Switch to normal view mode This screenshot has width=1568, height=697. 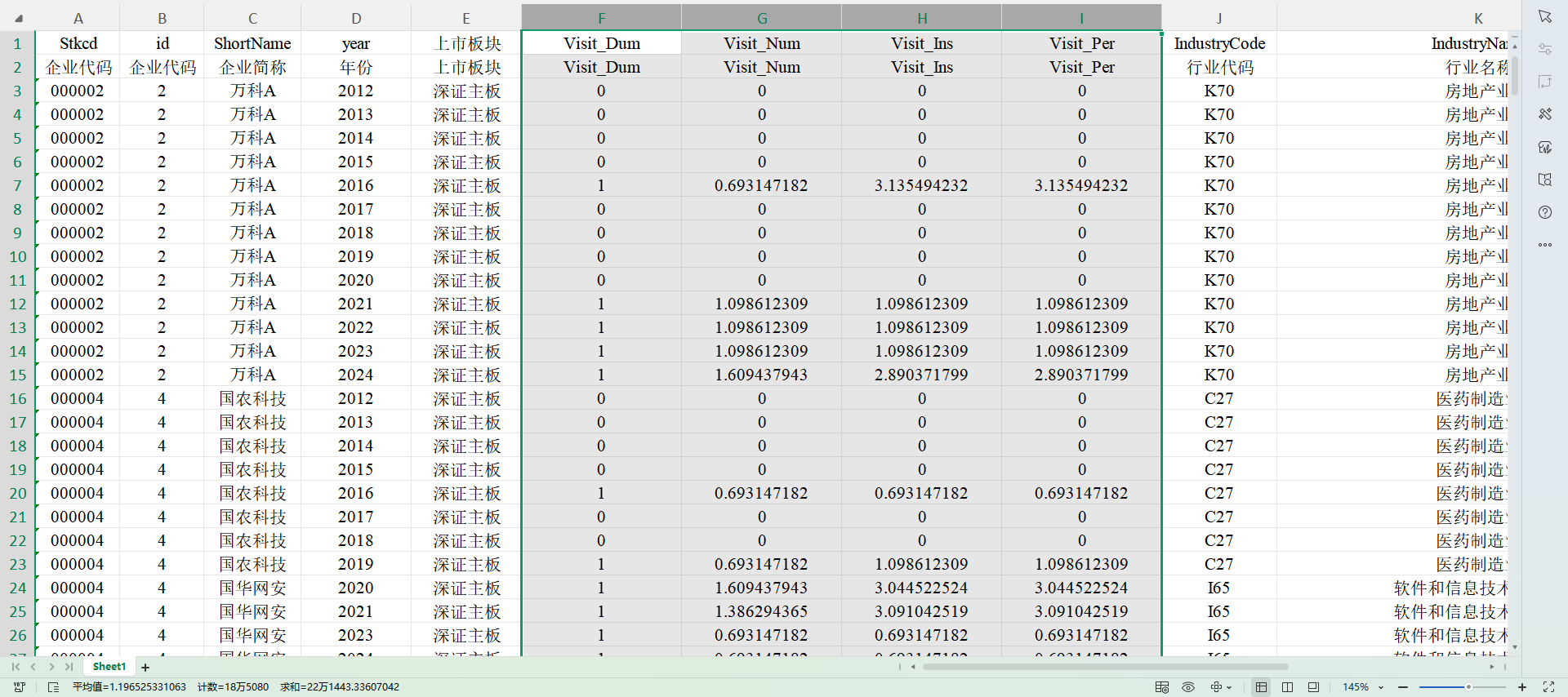(x=1261, y=687)
